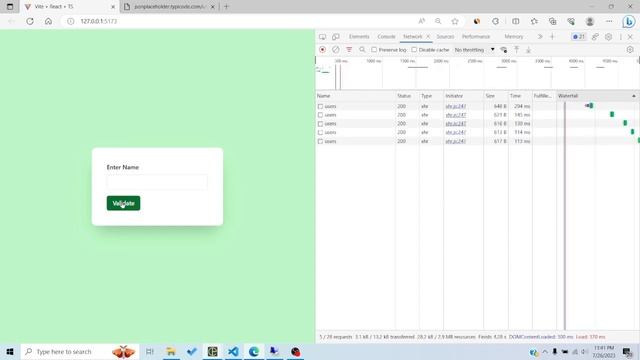Open initiator link of 113 ms request

[x=456, y=141]
